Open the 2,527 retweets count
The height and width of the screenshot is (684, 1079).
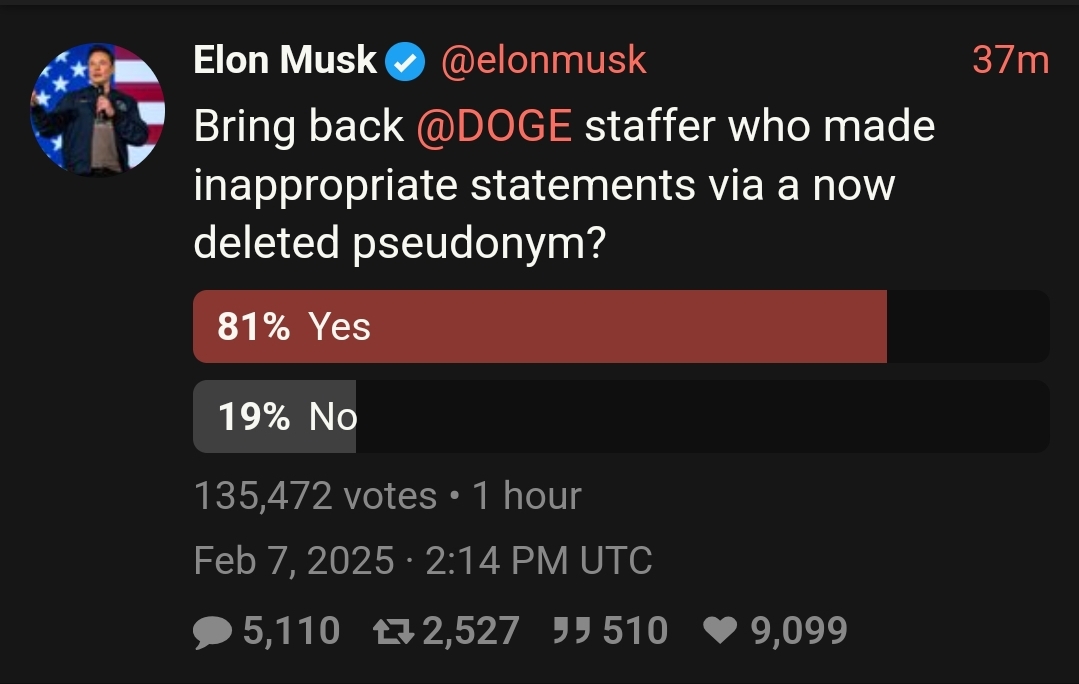[470, 631]
